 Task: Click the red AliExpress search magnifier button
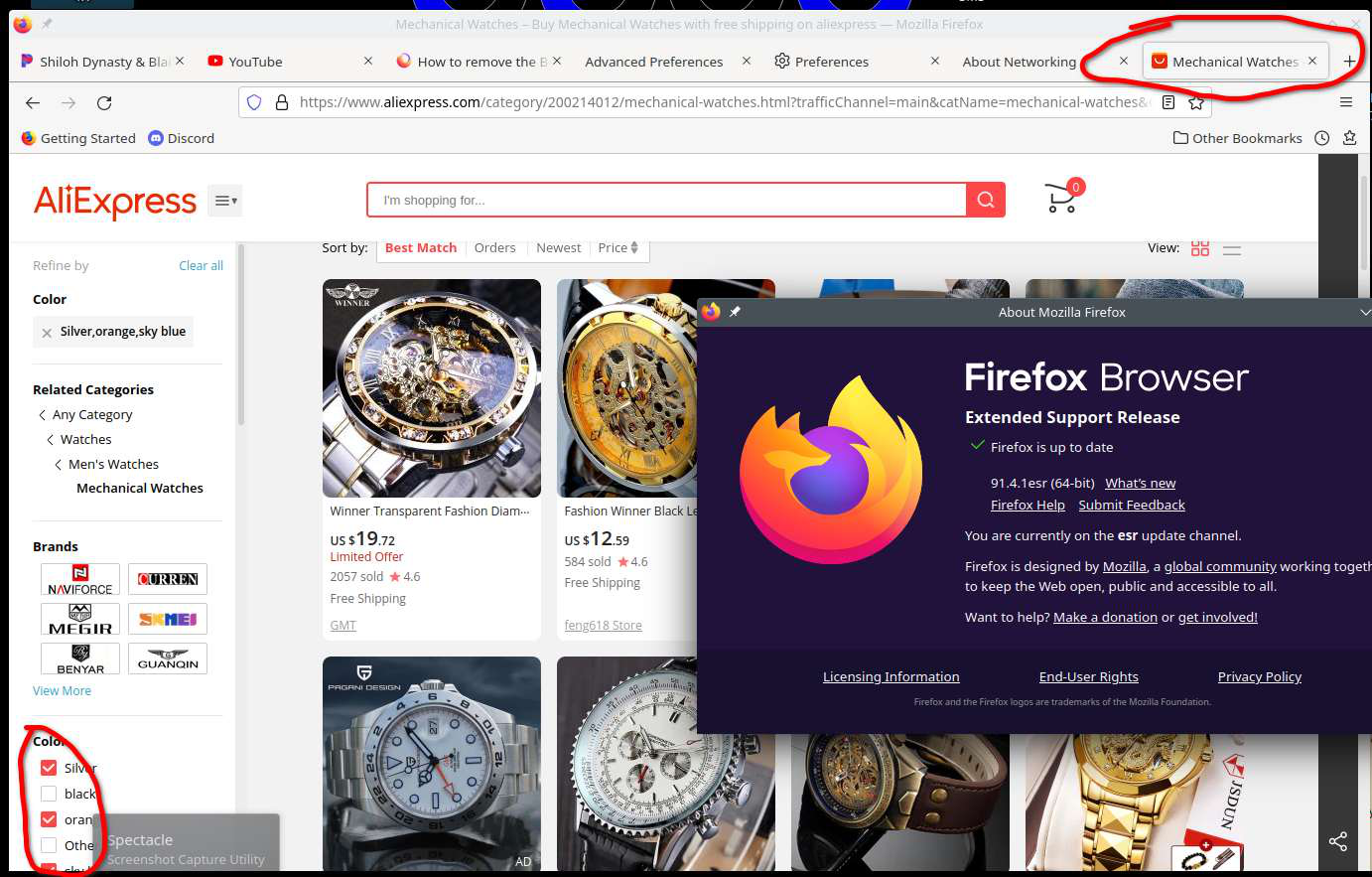986,200
